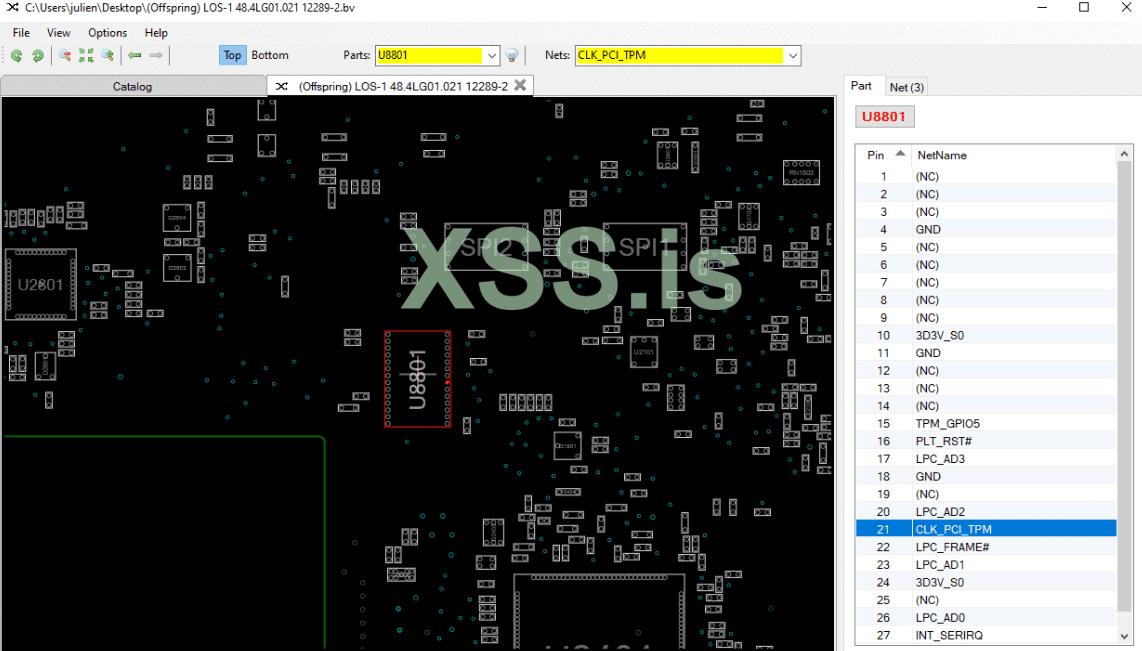Click the U2101 component on board

[x=643, y=352]
